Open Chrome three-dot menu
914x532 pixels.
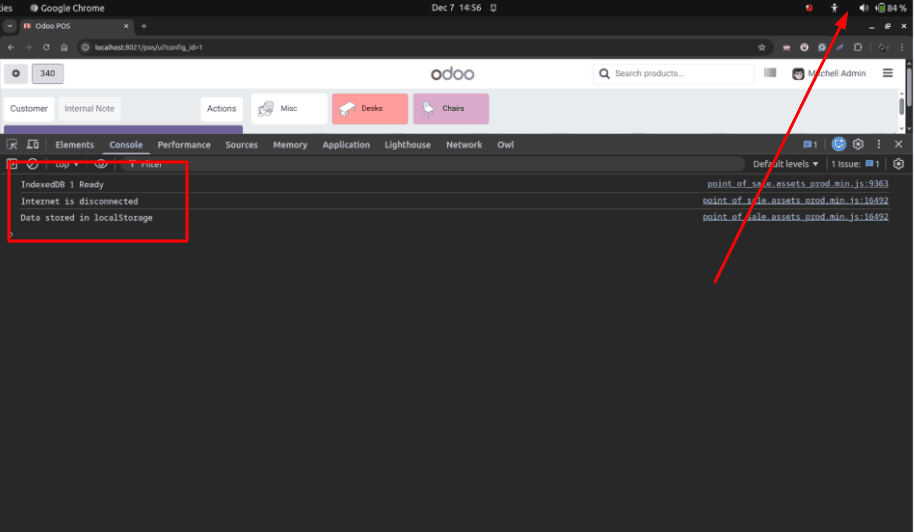(902, 47)
